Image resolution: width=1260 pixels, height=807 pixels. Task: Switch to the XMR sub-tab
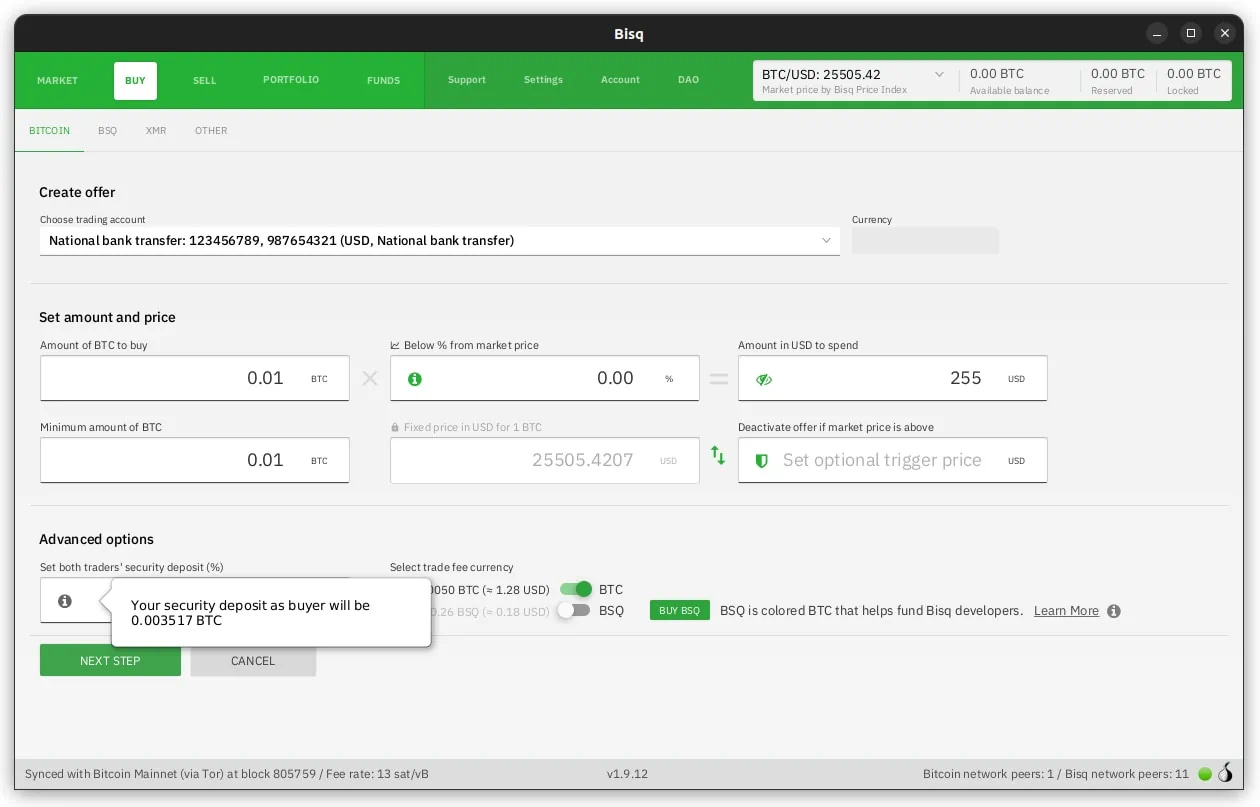pos(156,131)
